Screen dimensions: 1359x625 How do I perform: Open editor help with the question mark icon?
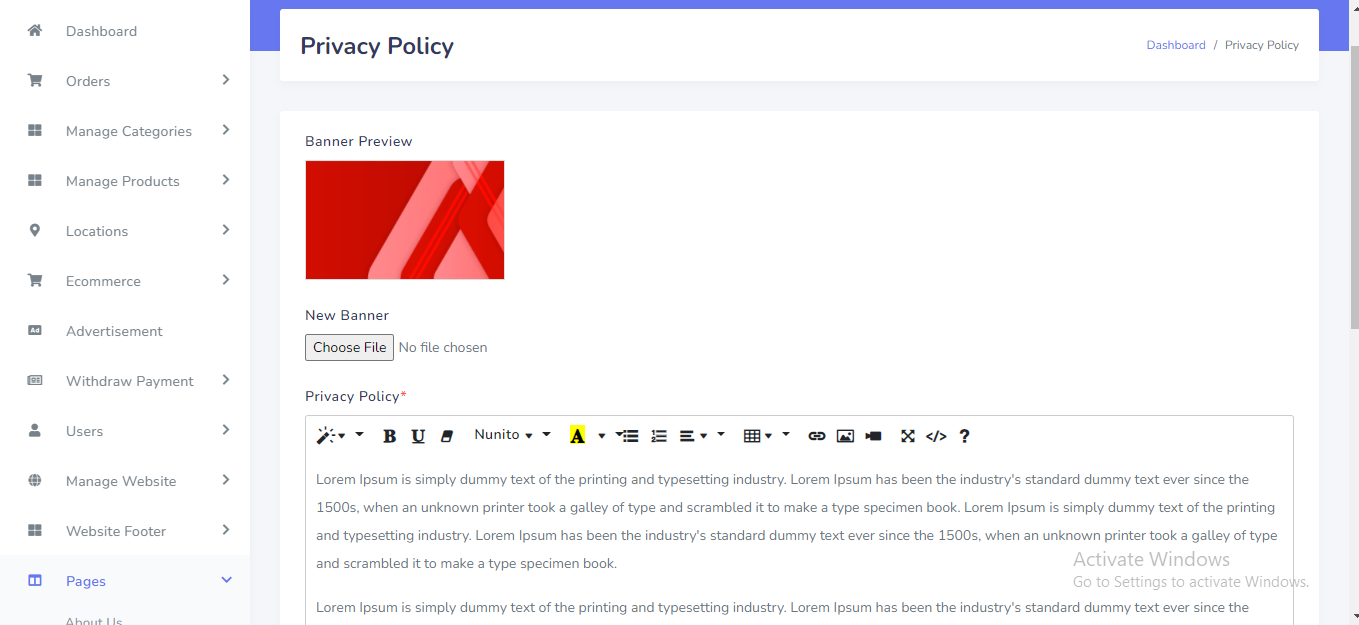964,436
